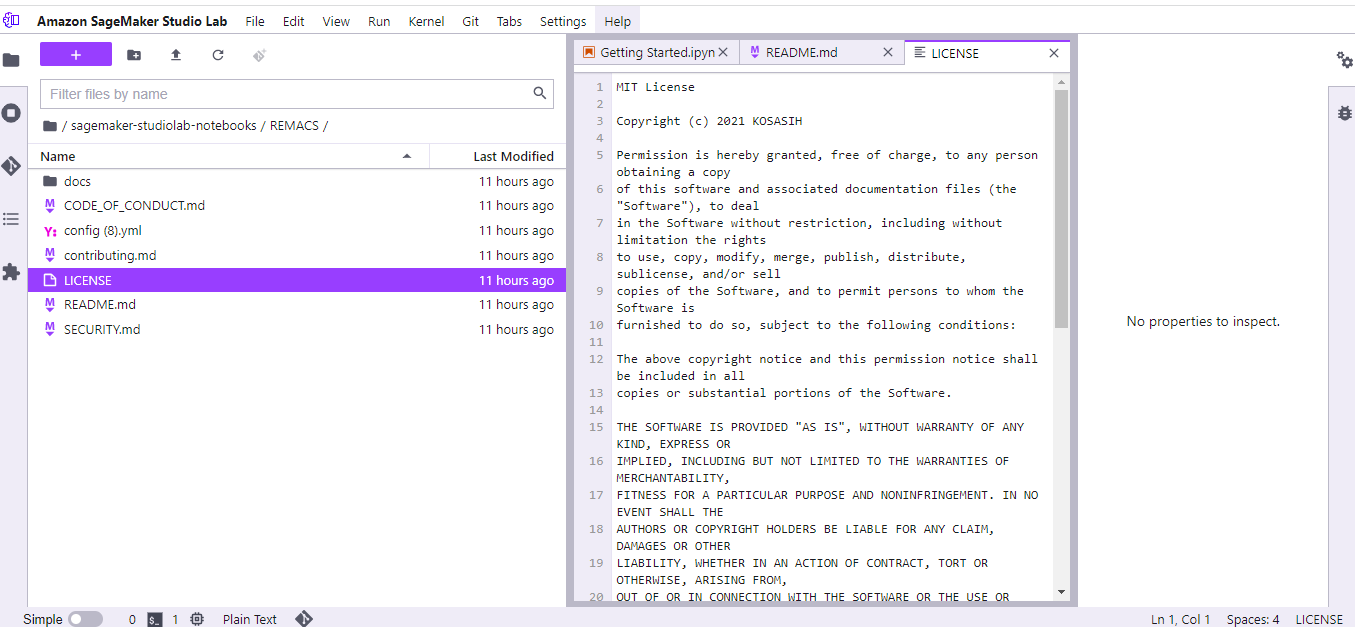
Task: Close the LICENSE tab
Action: pos(1054,53)
